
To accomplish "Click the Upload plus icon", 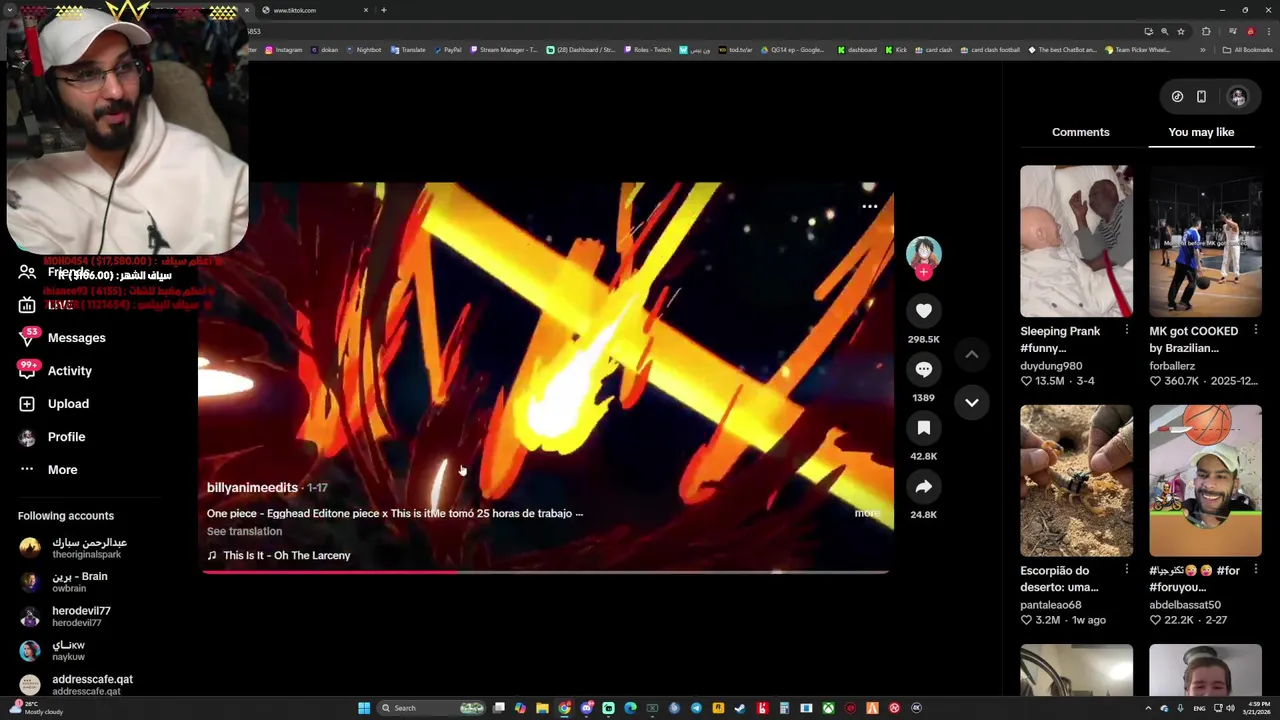I will click(27, 404).
